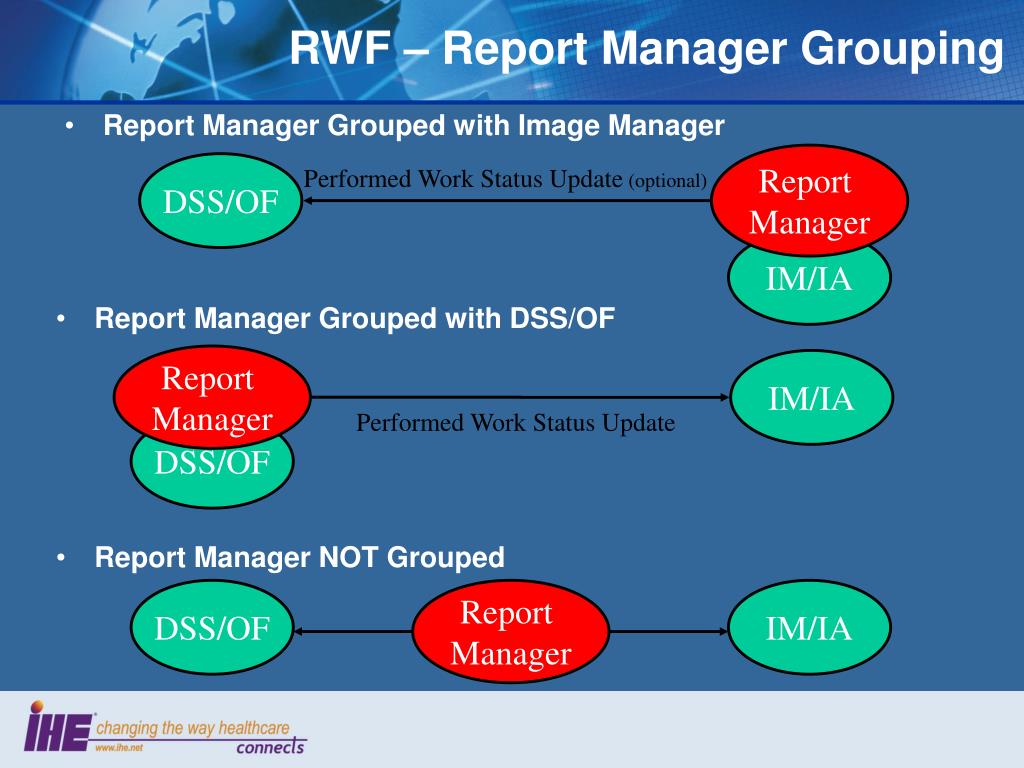
Task: Click the DSS/OF ellipse in the Image Manager grouping diagram
Action: click(221, 201)
